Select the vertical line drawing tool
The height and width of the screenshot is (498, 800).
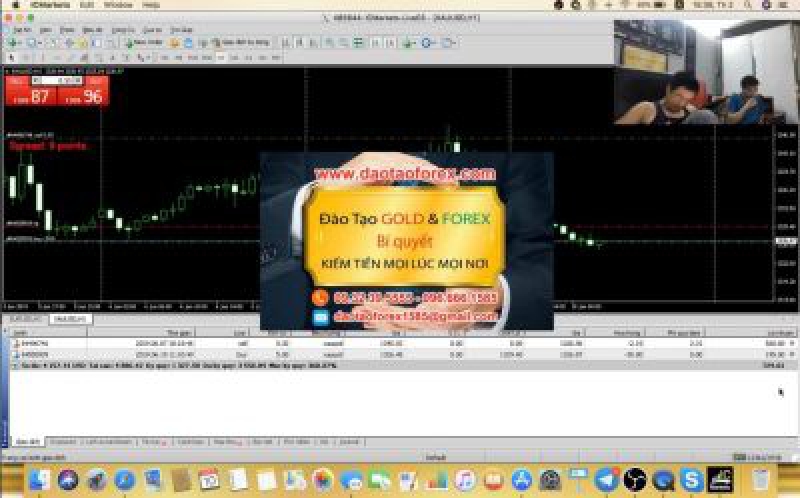click(x=42, y=58)
